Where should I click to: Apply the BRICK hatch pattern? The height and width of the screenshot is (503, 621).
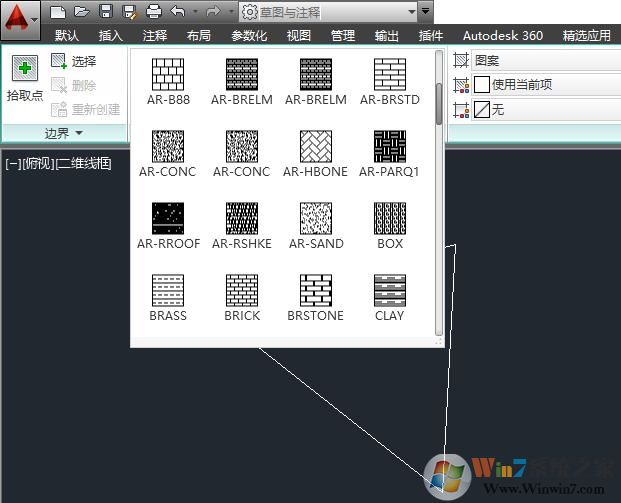pyautogui.click(x=242, y=291)
